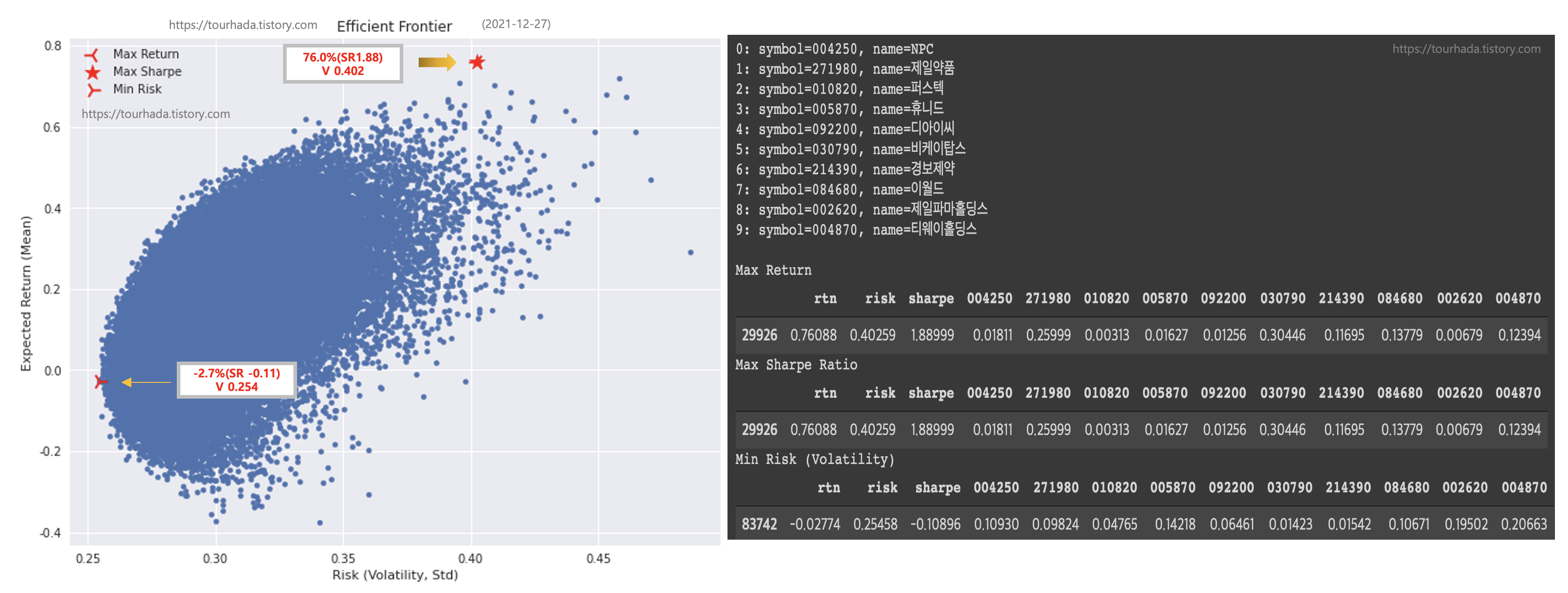Click the Min Risk (Volatility) heading
The height and width of the screenshot is (593, 1568).
coord(814,459)
